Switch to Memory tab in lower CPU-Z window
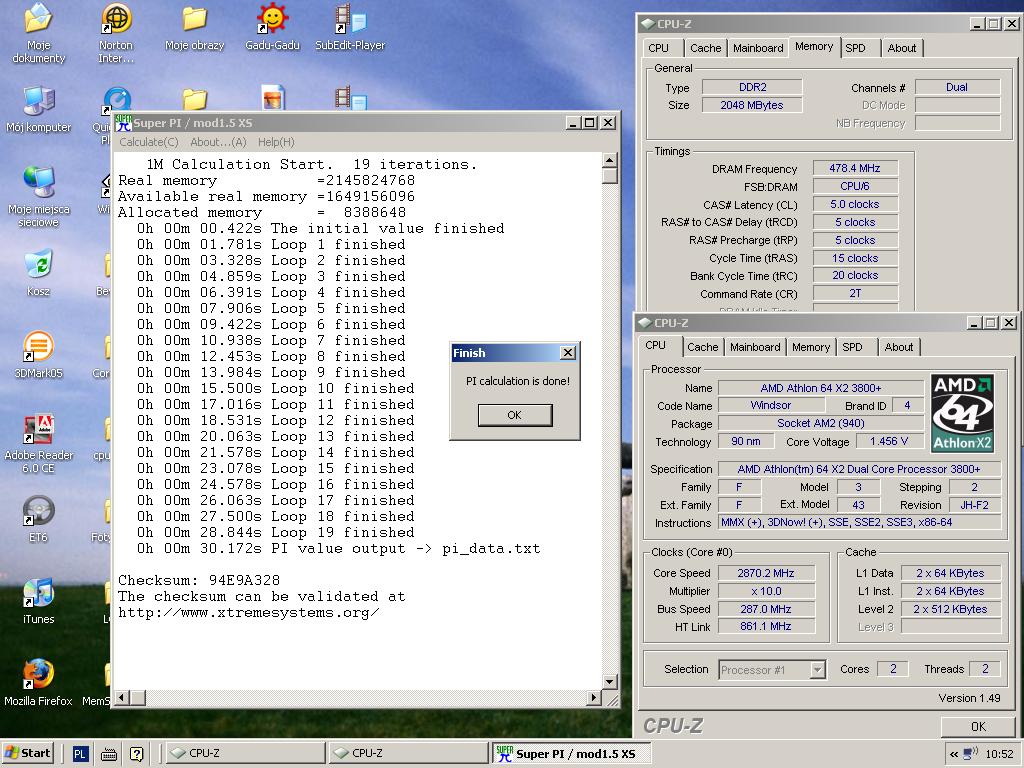1024x768 pixels. [810, 347]
